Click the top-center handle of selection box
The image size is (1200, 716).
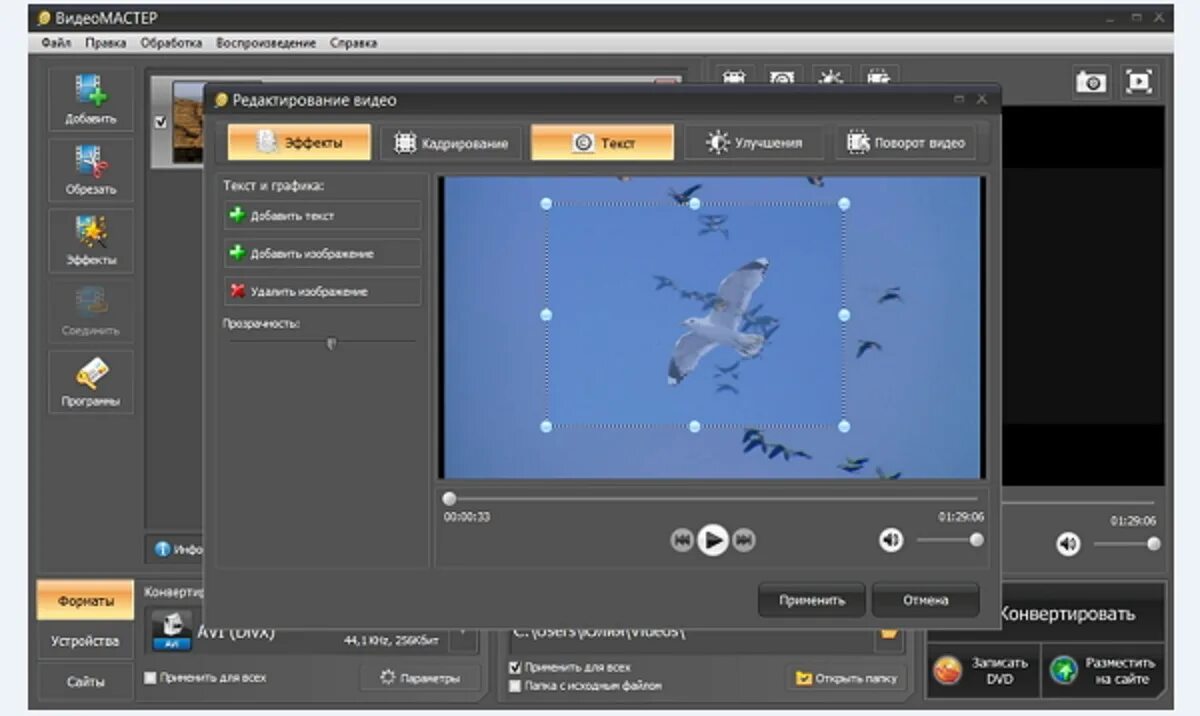pos(695,203)
